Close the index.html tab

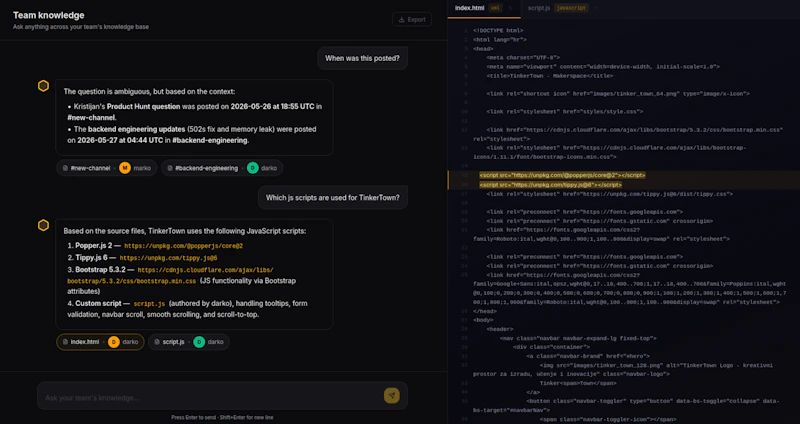(510, 8)
